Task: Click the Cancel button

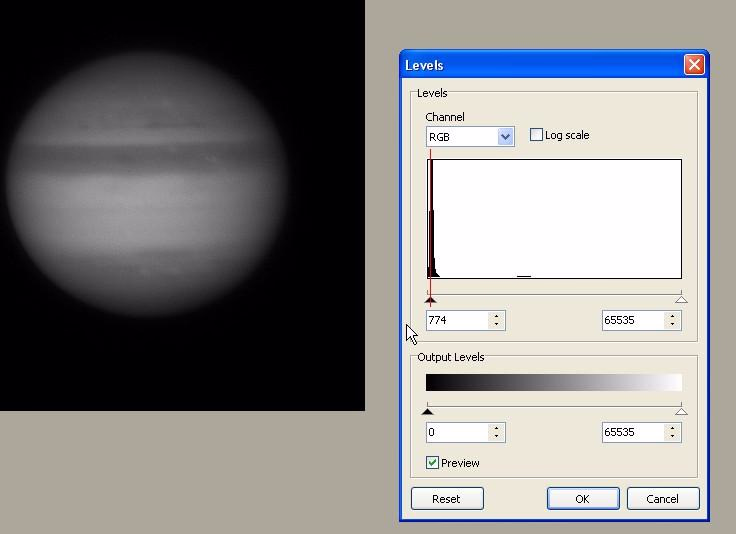Action: click(x=662, y=499)
